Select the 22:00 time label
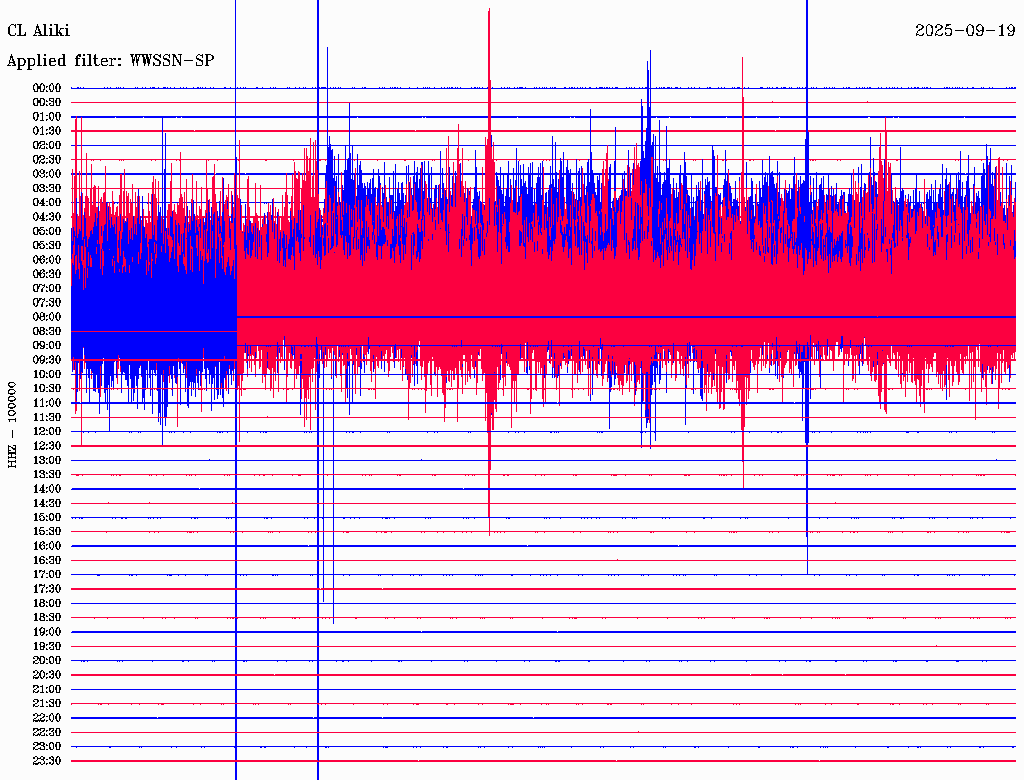This screenshot has height=780, width=1024. (47, 718)
